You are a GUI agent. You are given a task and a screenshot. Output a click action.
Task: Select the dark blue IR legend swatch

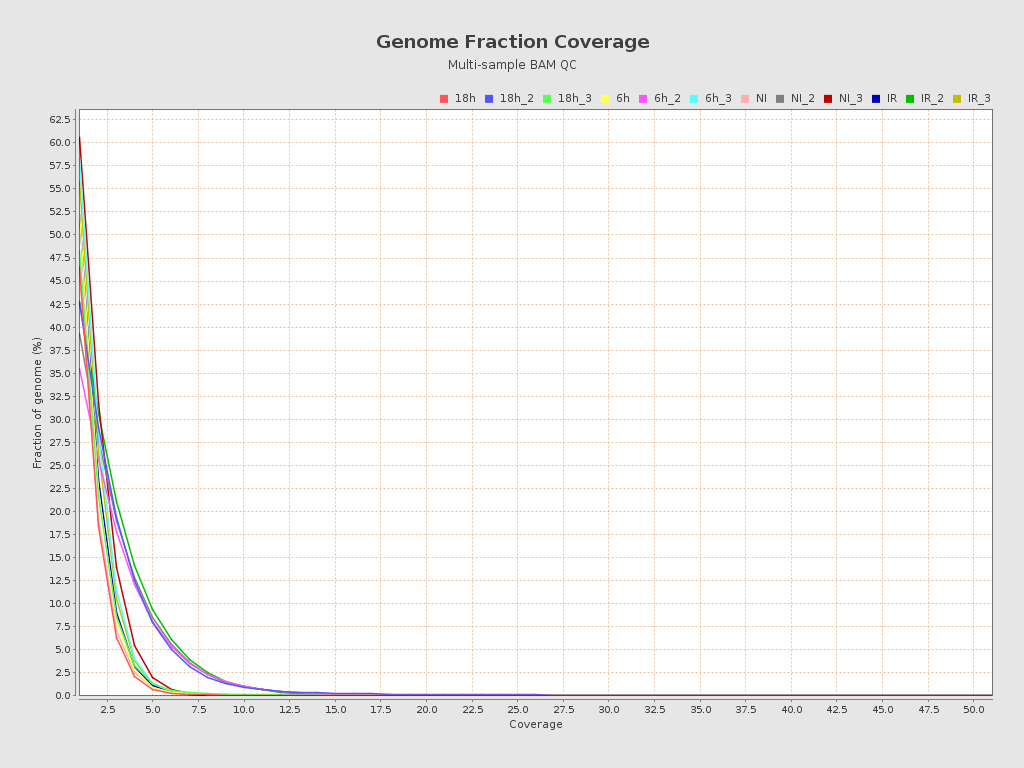(876, 99)
